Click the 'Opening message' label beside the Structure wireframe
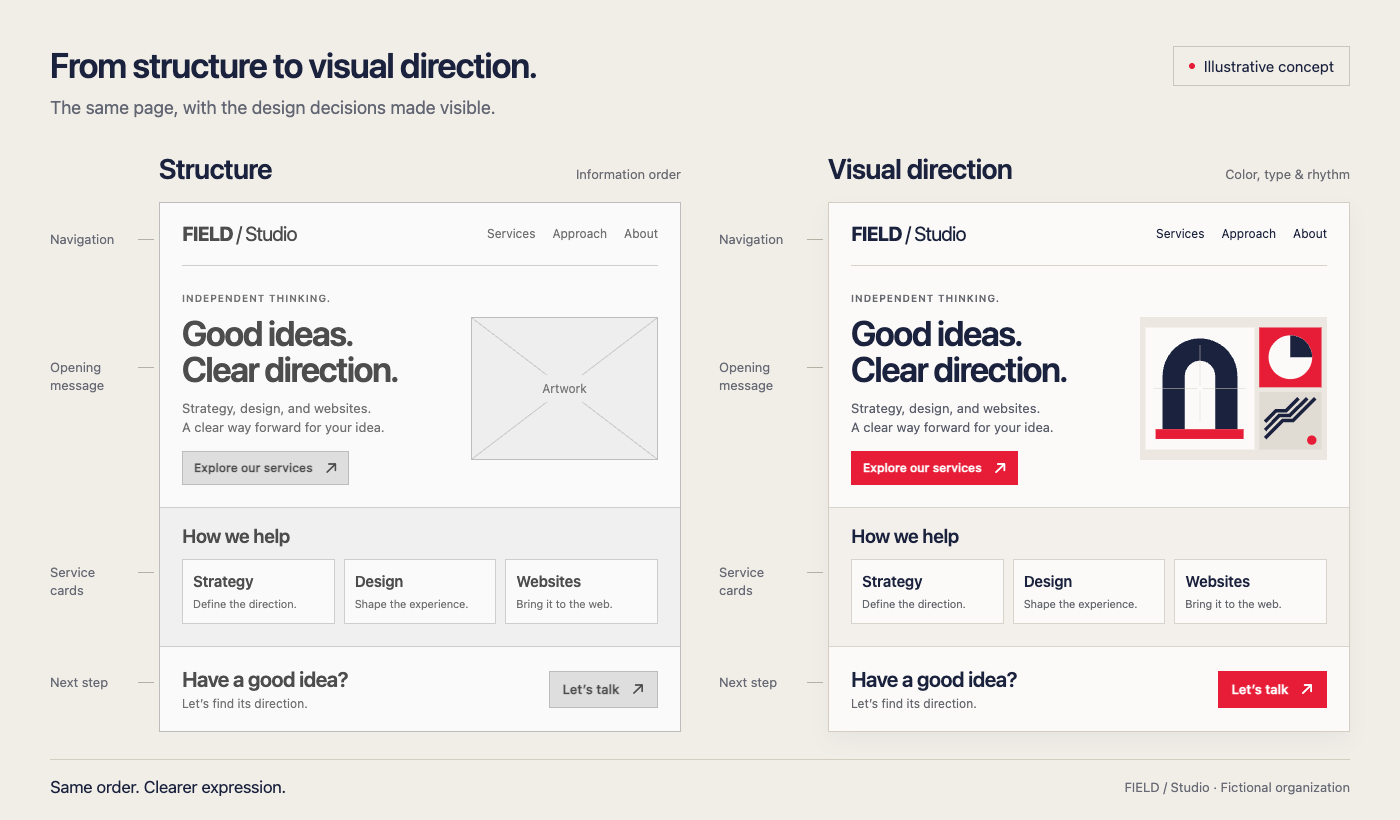 [77, 376]
